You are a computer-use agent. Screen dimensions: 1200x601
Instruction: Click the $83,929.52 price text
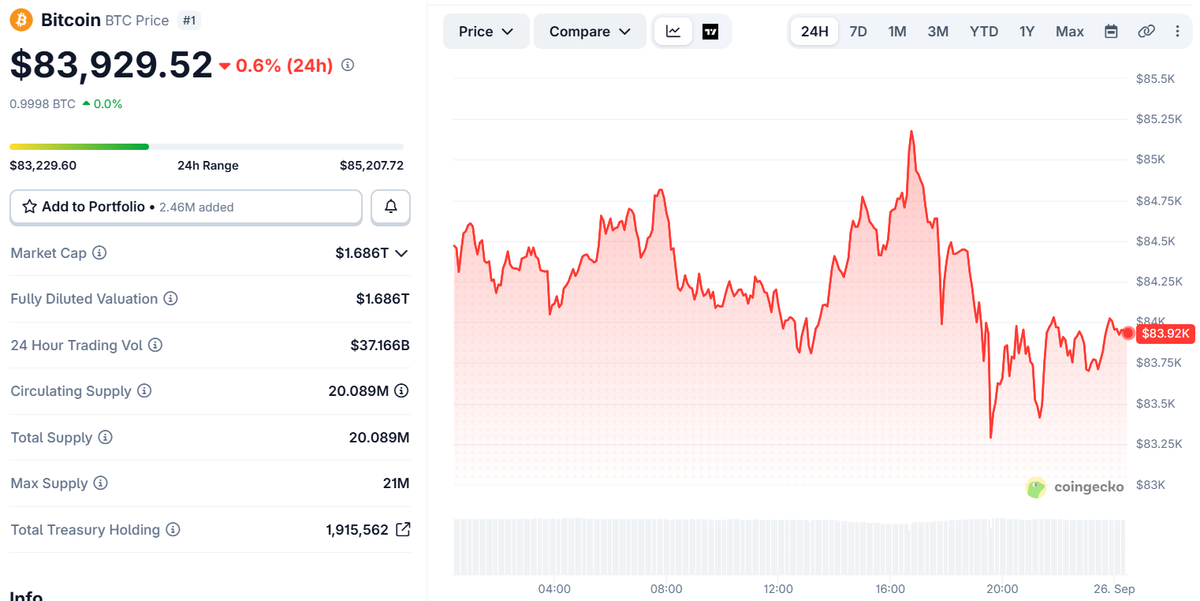click(x=111, y=64)
